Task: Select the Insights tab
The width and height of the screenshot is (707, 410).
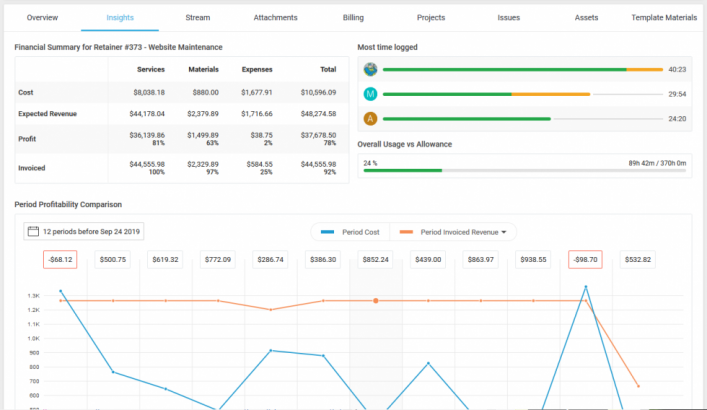Action: coord(120,18)
